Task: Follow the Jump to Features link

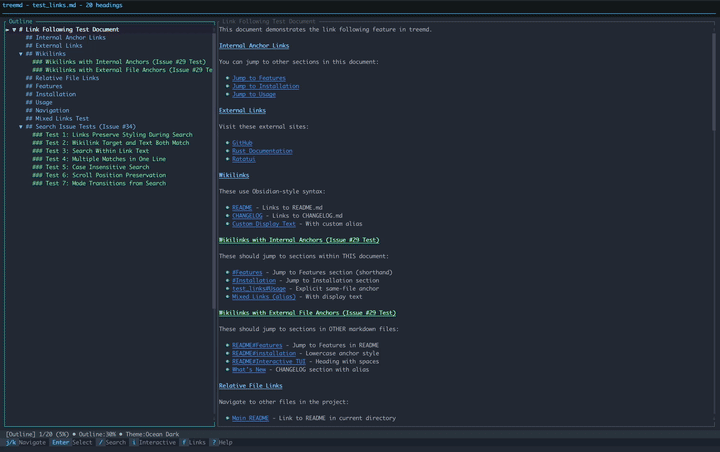Action: (259, 79)
